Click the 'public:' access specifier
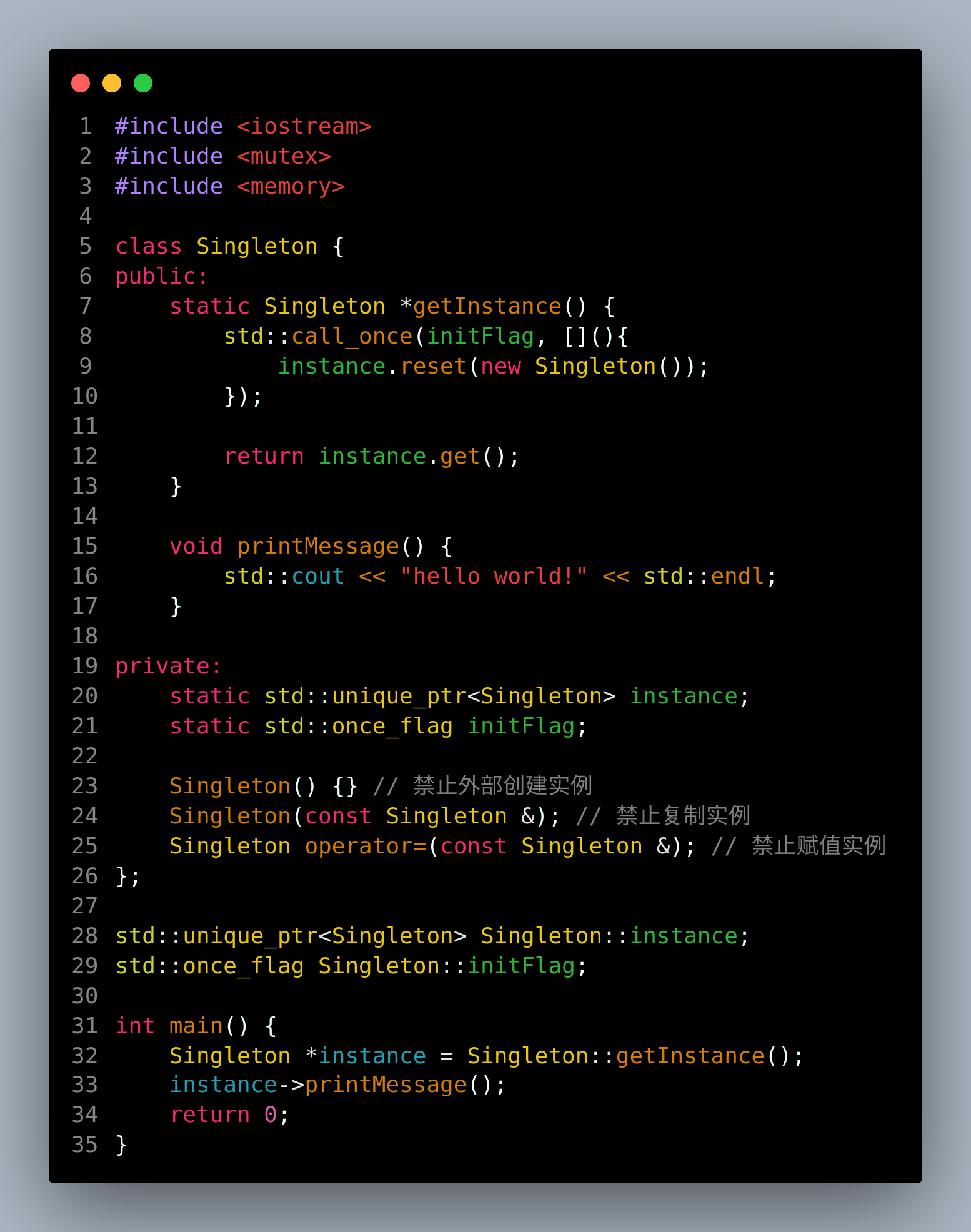 (162, 276)
